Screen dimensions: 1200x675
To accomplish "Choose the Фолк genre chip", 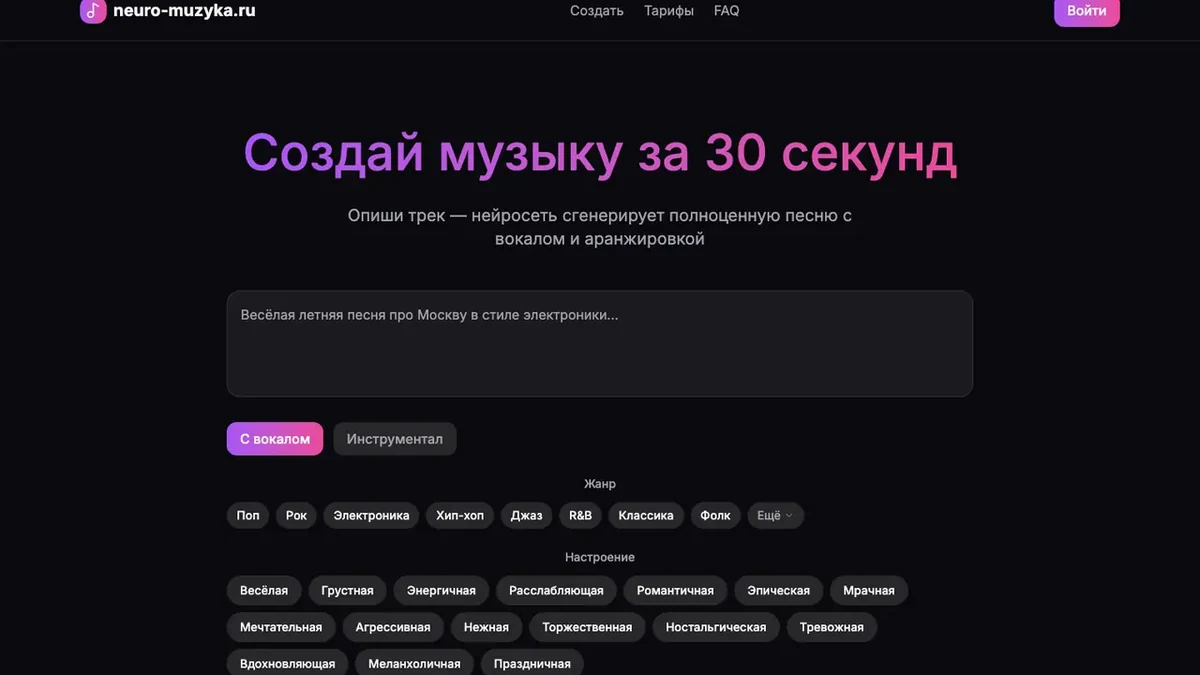I will click(715, 516).
